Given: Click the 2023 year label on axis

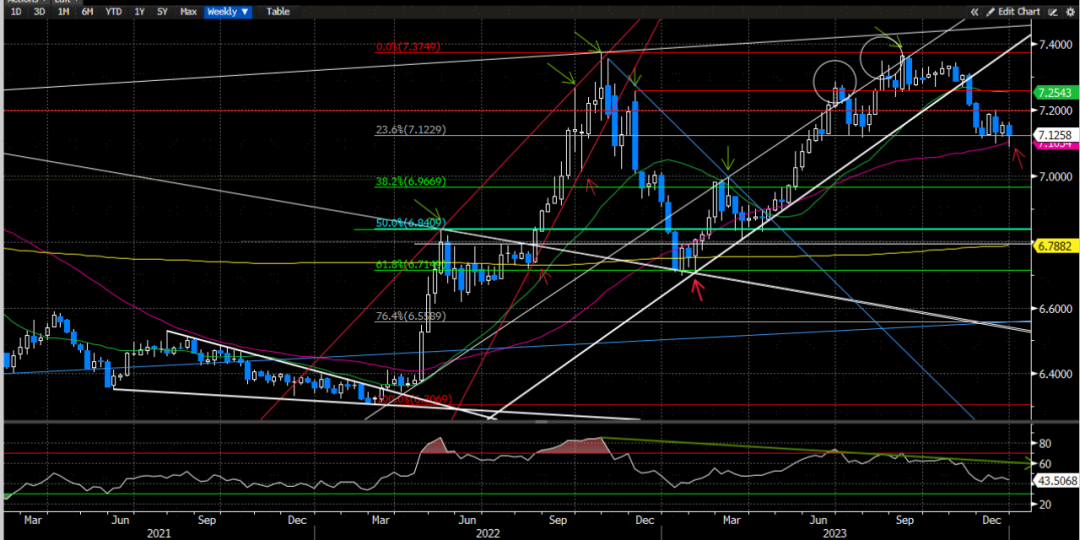Looking at the screenshot, I should 833,532.
